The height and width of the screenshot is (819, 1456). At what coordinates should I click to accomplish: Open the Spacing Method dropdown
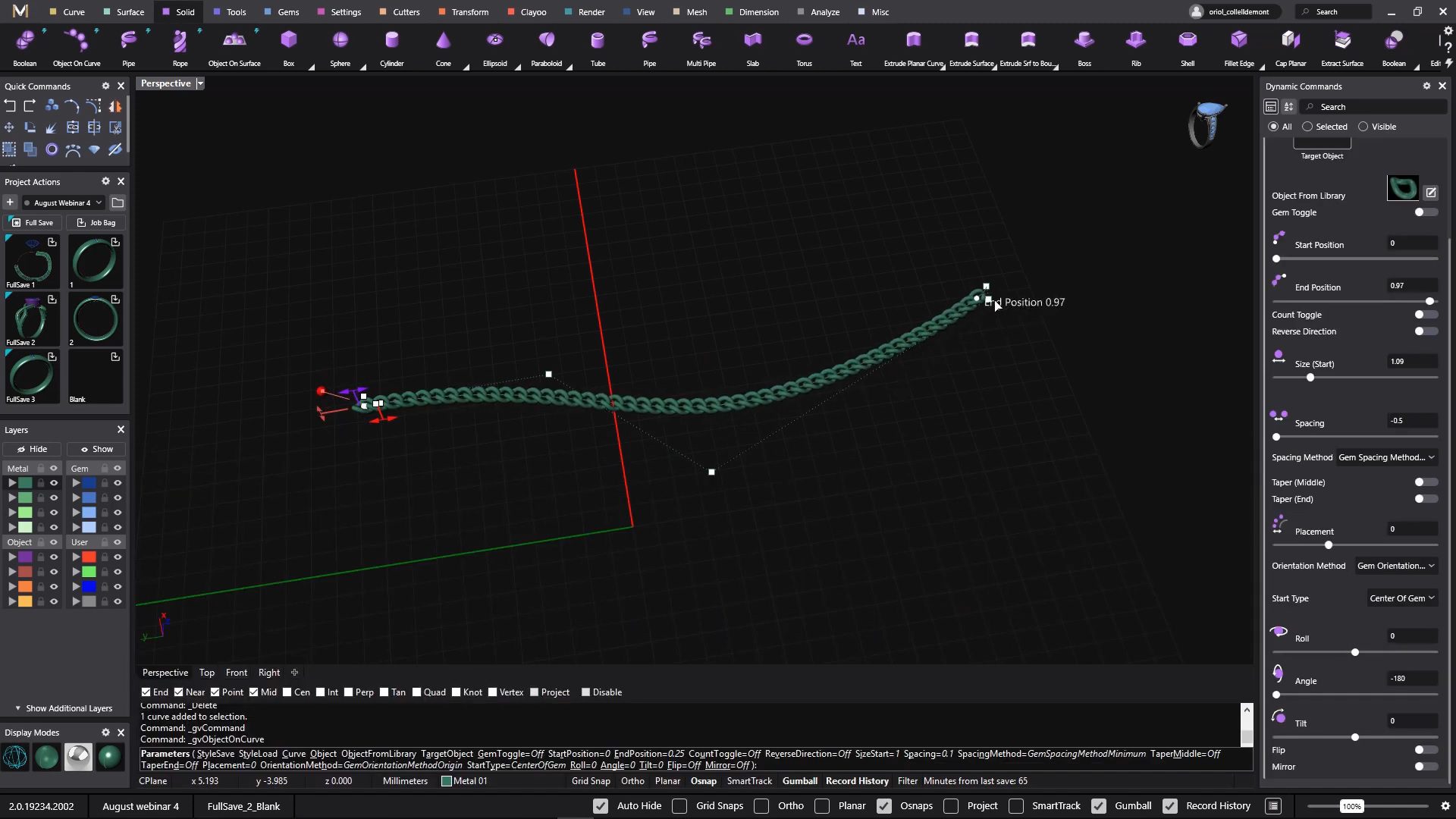(x=1386, y=457)
